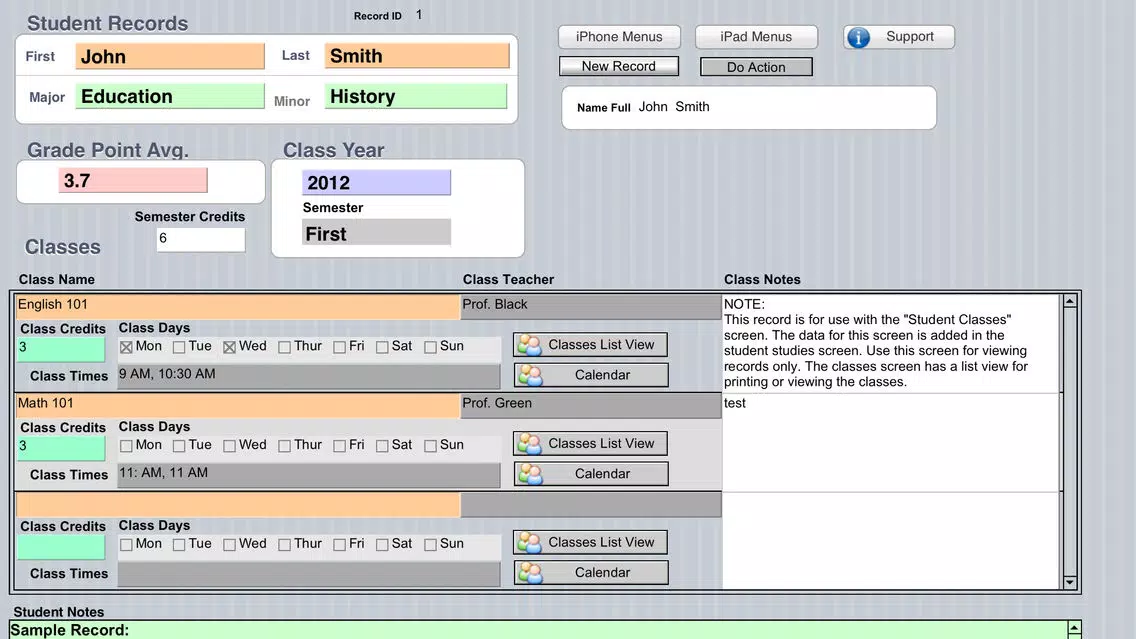This screenshot has width=1136, height=639.
Task: Check Sat for Math 101
Action: click(x=382, y=446)
